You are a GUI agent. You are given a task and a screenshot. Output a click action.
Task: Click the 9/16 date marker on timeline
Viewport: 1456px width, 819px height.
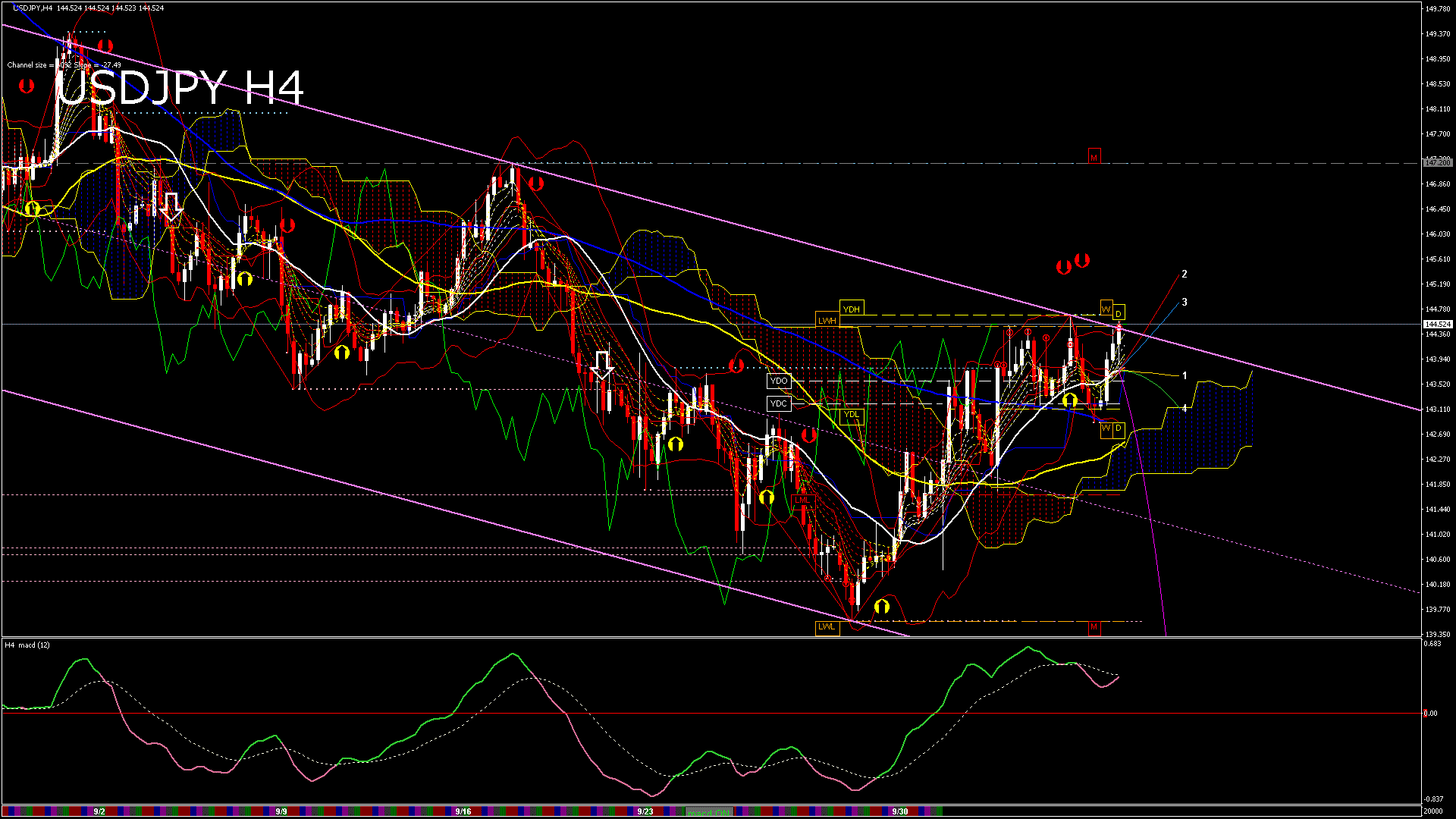pos(463,811)
